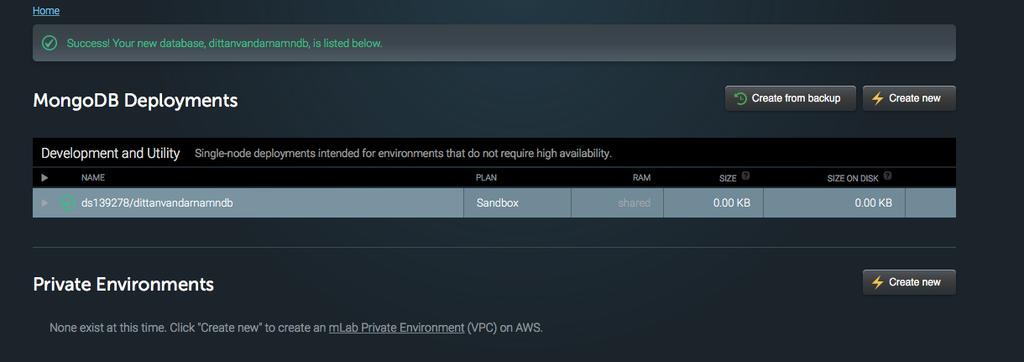1024x362 pixels.
Task: Click the green success checkmark icon
Action: click(49, 43)
